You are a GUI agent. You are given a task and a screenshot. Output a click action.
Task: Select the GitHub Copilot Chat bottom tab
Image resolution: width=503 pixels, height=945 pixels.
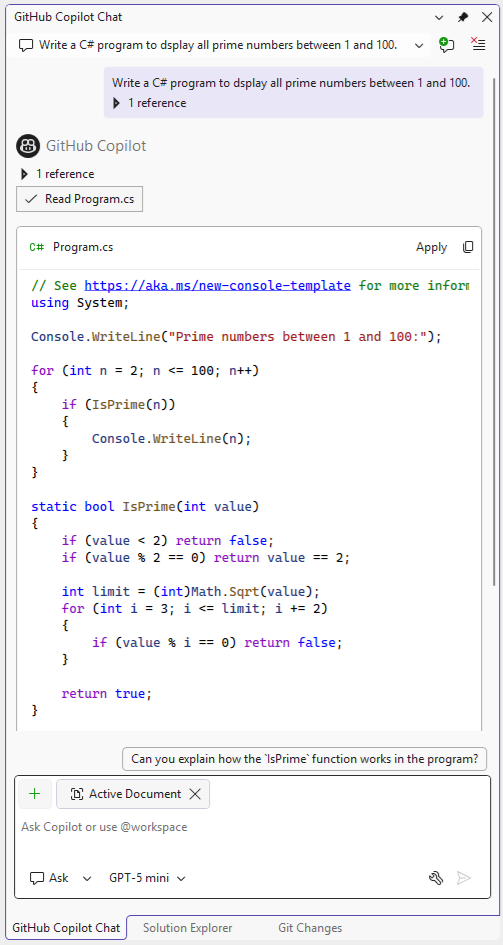(66, 928)
